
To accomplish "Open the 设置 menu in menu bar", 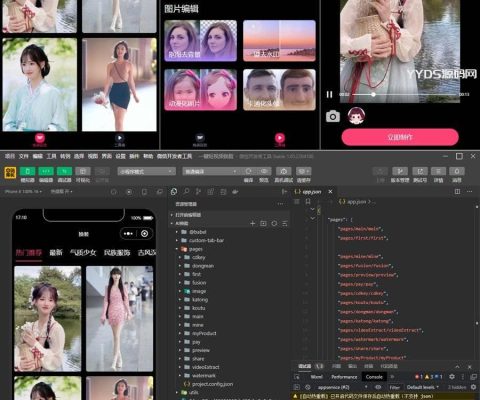I will click(x=120, y=156).
